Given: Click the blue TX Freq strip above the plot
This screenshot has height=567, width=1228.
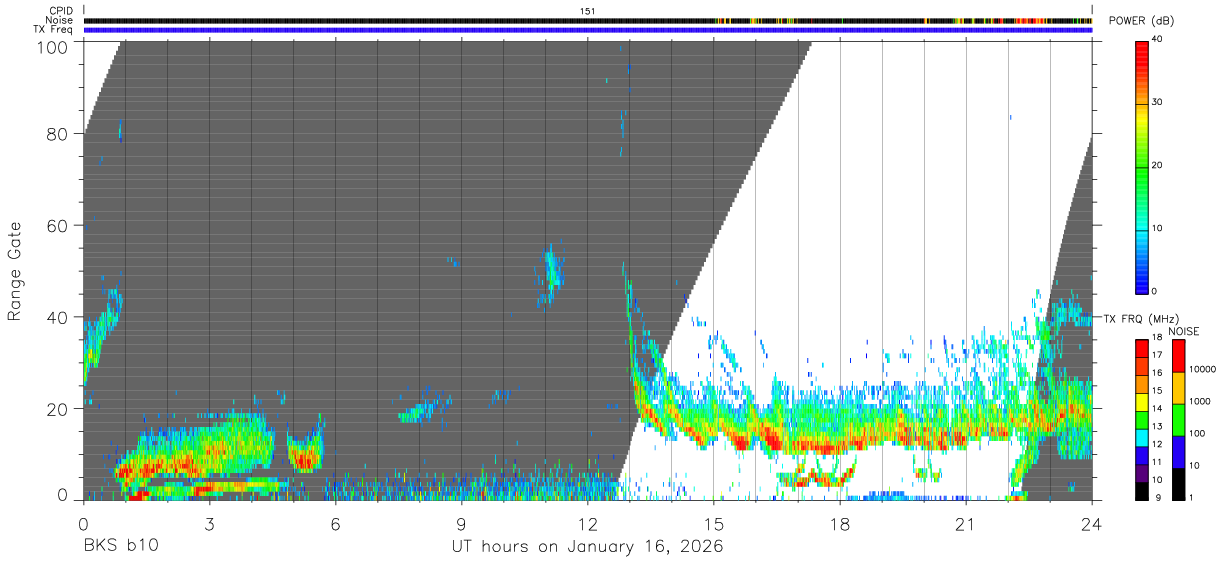Looking at the screenshot, I should (x=588, y=30).
